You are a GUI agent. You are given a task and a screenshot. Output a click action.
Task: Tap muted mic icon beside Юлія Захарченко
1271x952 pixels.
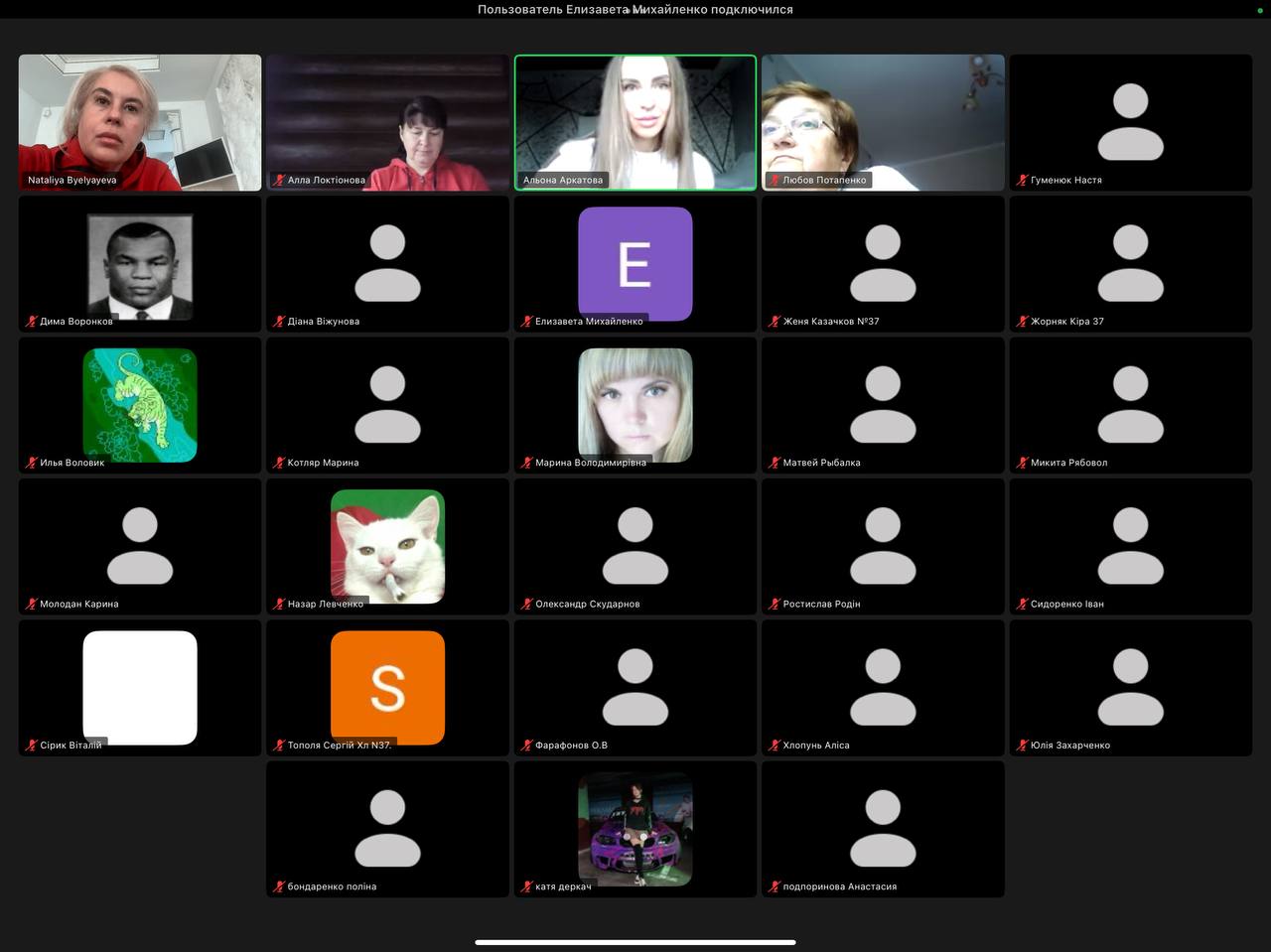click(x=1022, y=746)
